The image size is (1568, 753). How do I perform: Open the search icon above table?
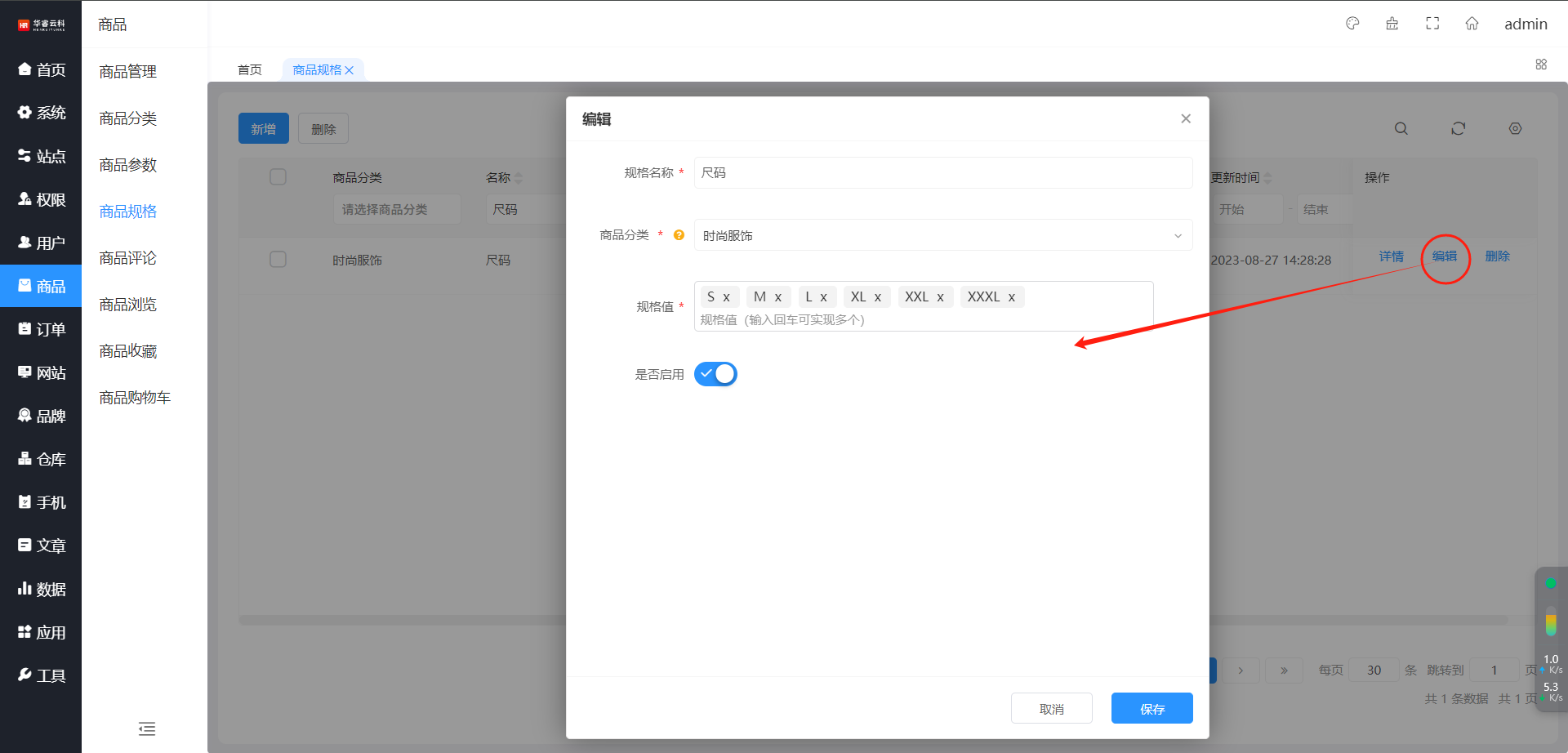1401,128
